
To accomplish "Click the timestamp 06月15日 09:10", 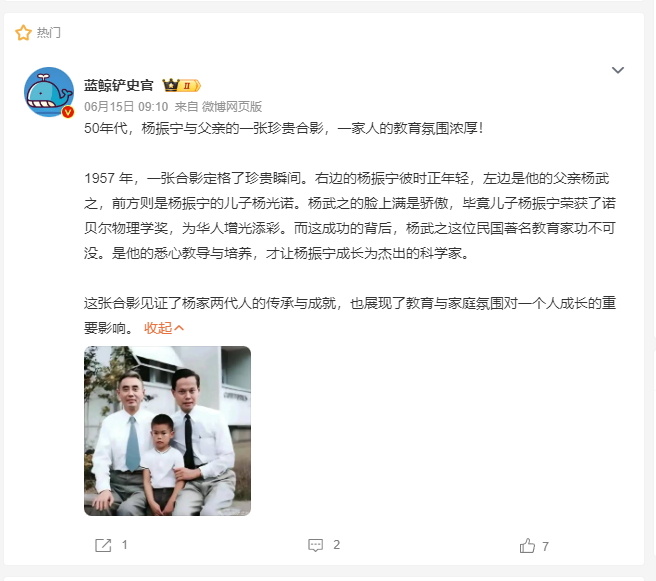I will [126, 107].
